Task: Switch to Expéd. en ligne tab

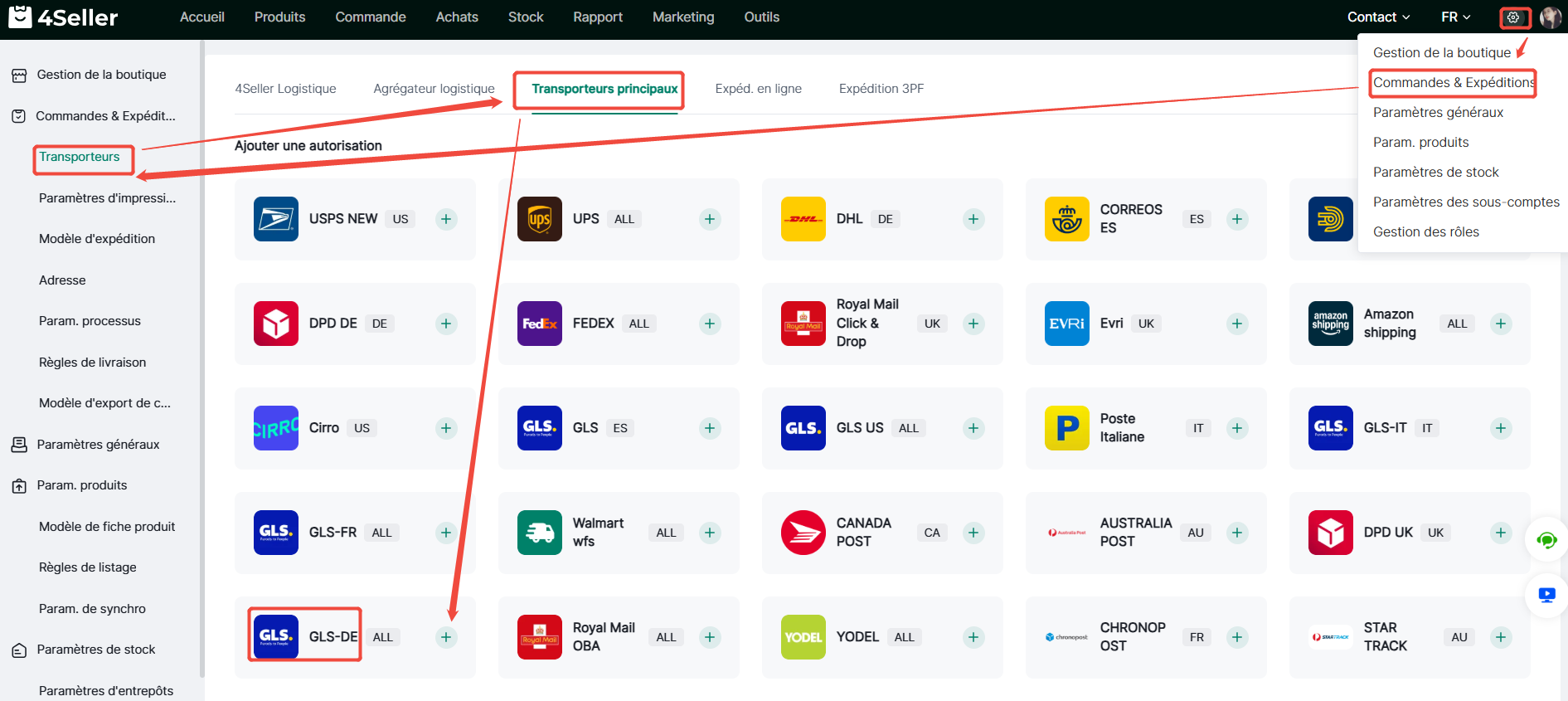Action: click(x=758, y=89)
